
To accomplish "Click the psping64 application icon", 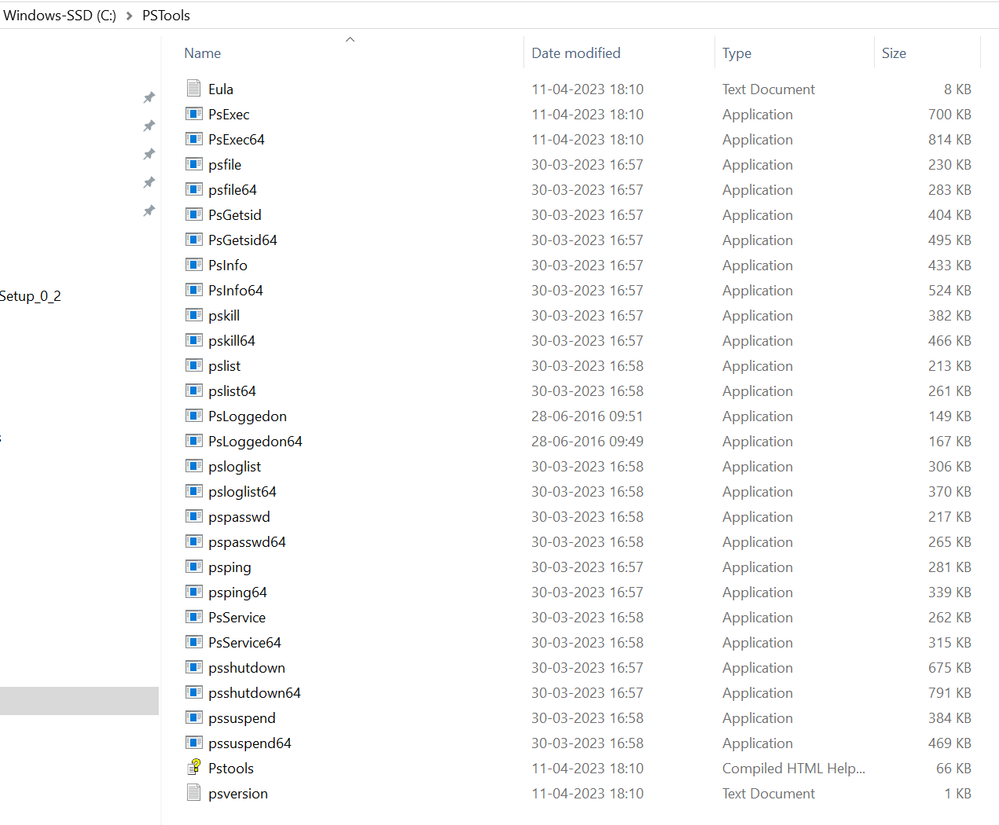I will tap(194, 592).
